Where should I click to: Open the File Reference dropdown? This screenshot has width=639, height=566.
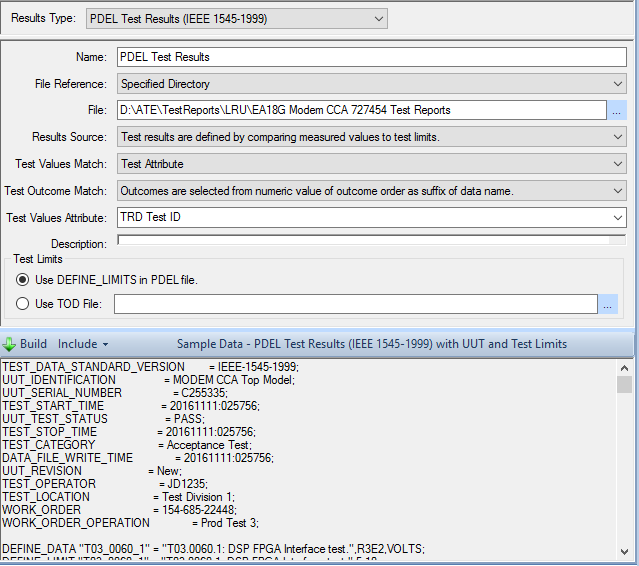[372, 84]
